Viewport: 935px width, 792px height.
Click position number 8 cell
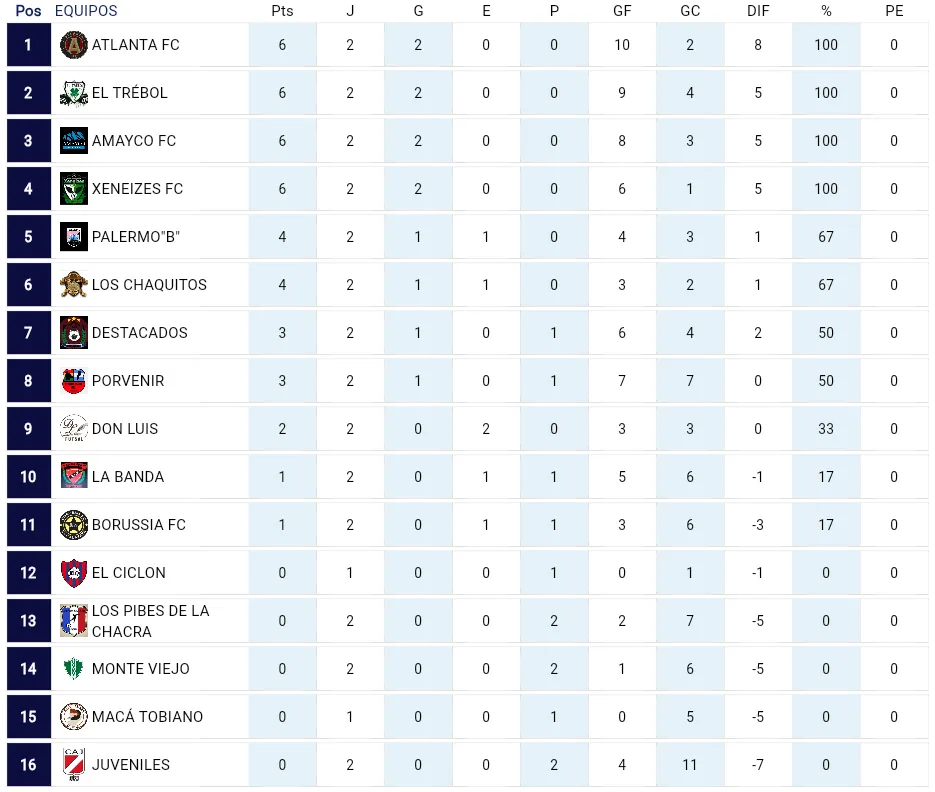28,381
